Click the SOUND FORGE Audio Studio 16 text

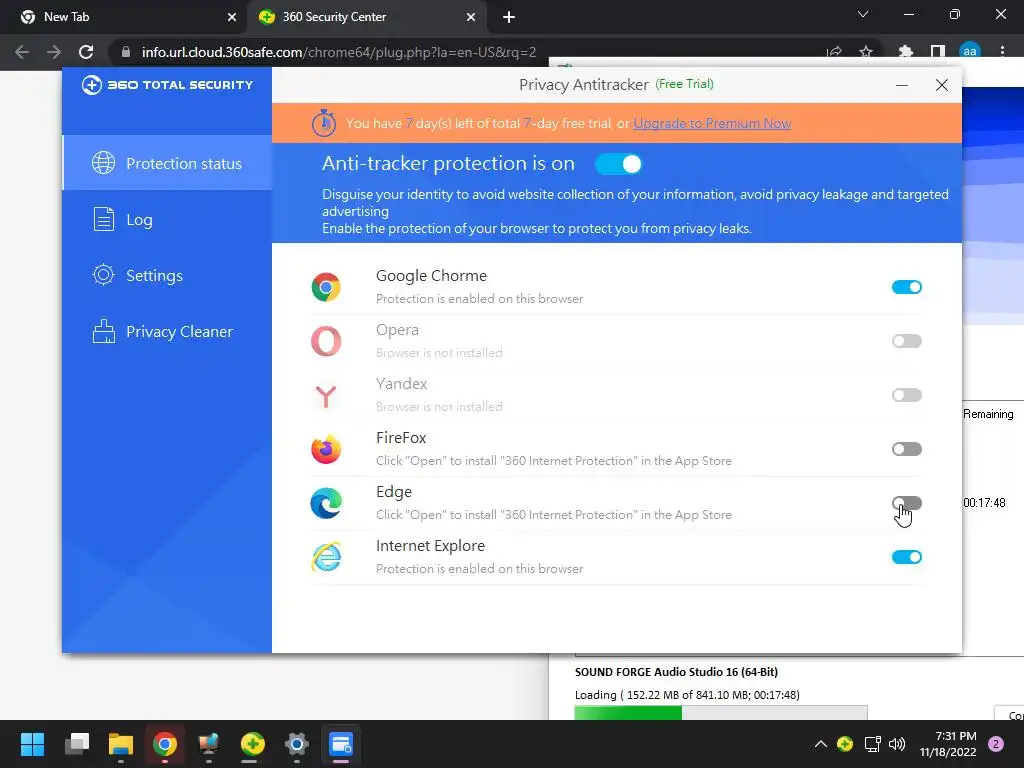point(677,672)
